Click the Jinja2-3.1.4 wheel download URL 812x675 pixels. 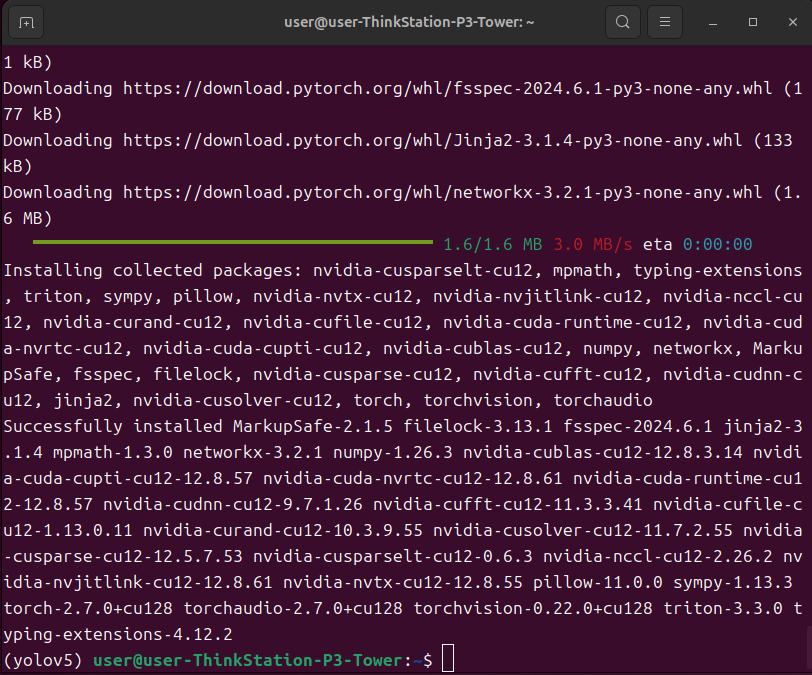point(432,140)
